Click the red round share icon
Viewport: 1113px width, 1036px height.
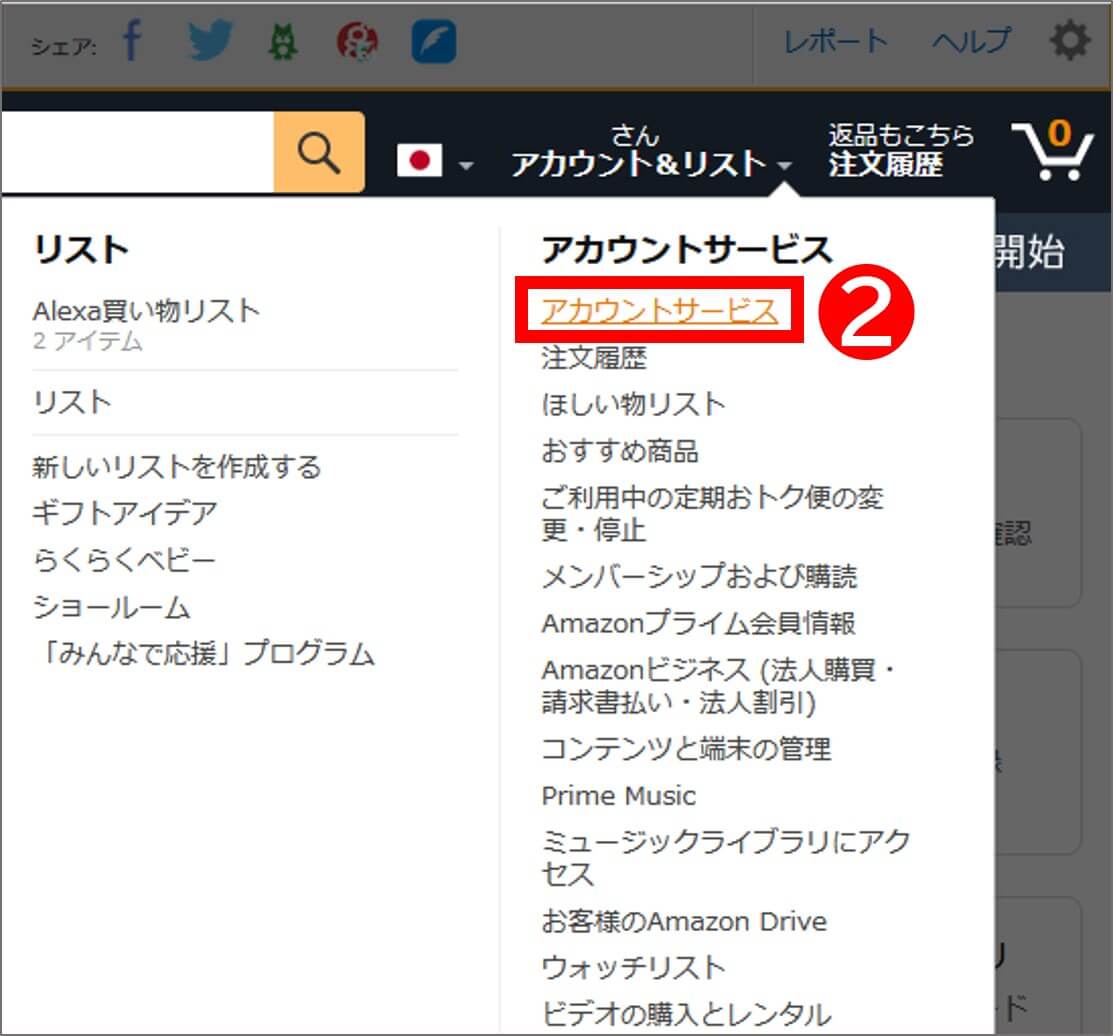[x=358, y=42]
